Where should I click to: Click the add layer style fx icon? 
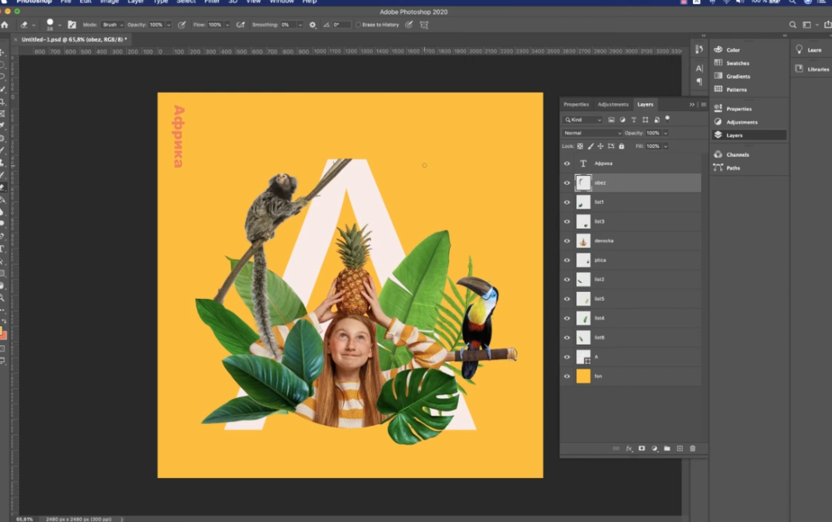coord(629,448)
